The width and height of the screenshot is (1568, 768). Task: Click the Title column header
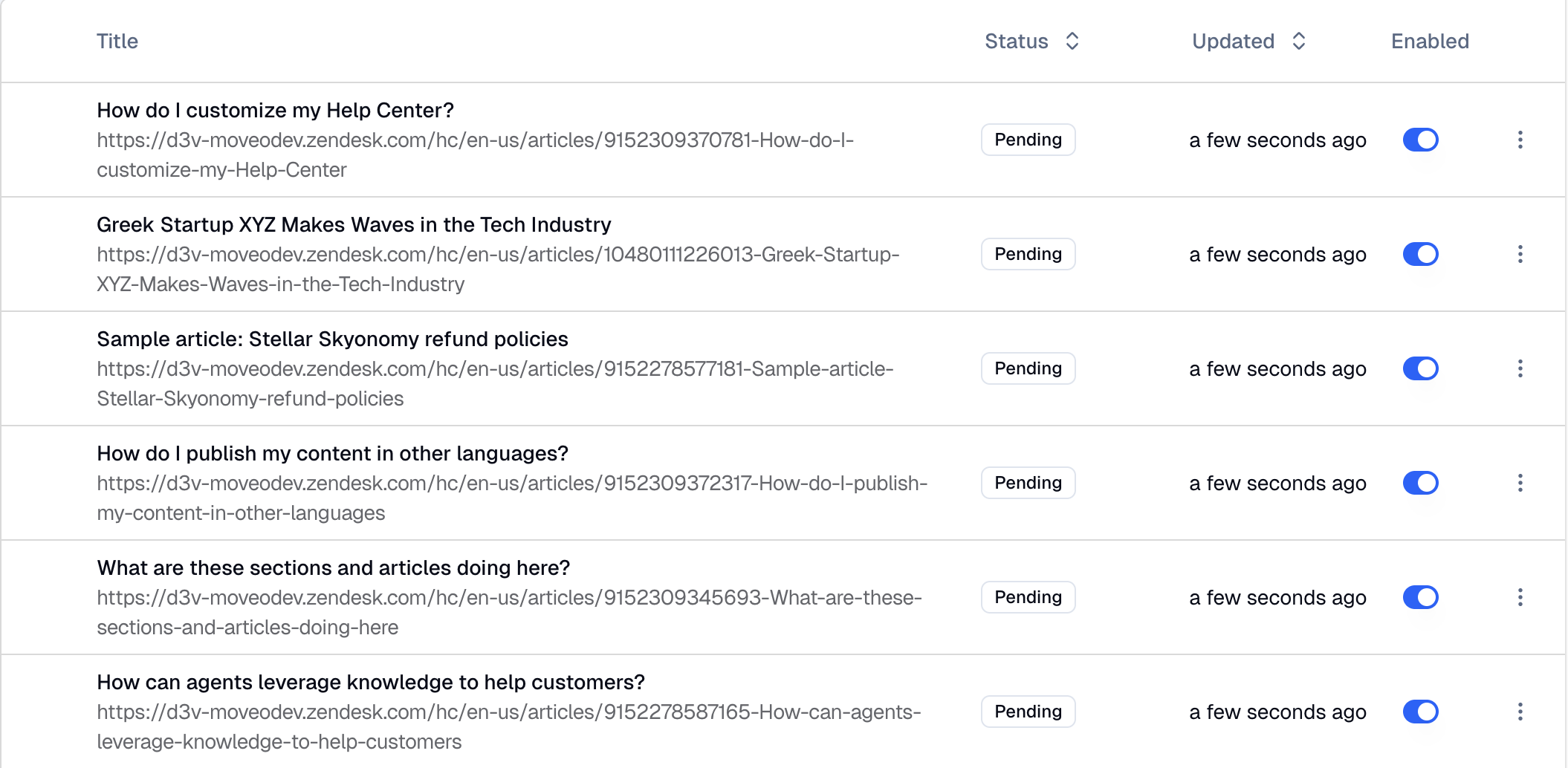[x=117, y=41]
